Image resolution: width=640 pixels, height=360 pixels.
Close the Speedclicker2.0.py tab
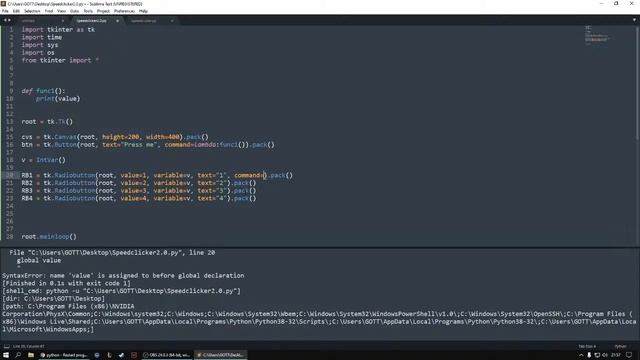coord(117,20)
